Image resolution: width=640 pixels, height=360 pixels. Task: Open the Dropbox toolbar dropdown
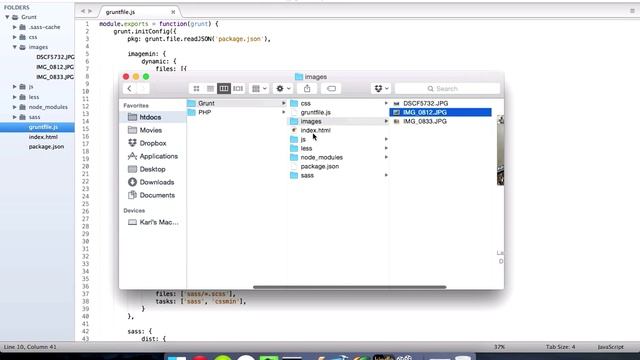click(x=381, y=89)
